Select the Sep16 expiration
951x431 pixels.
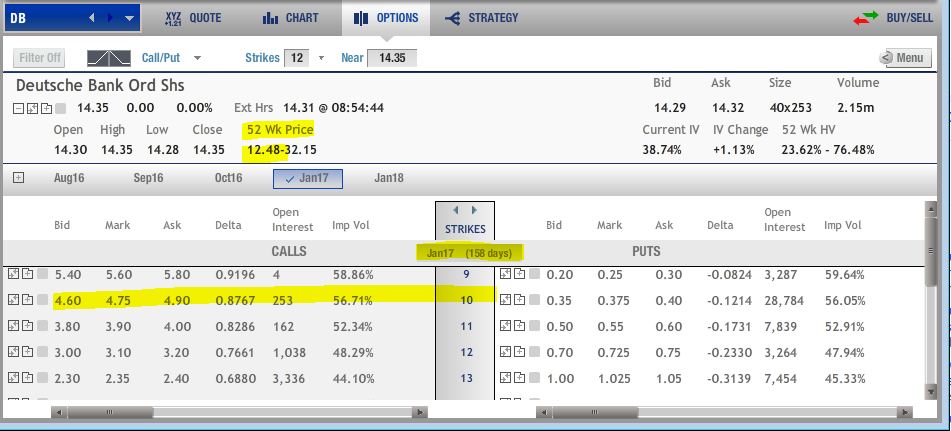(149, 178)
